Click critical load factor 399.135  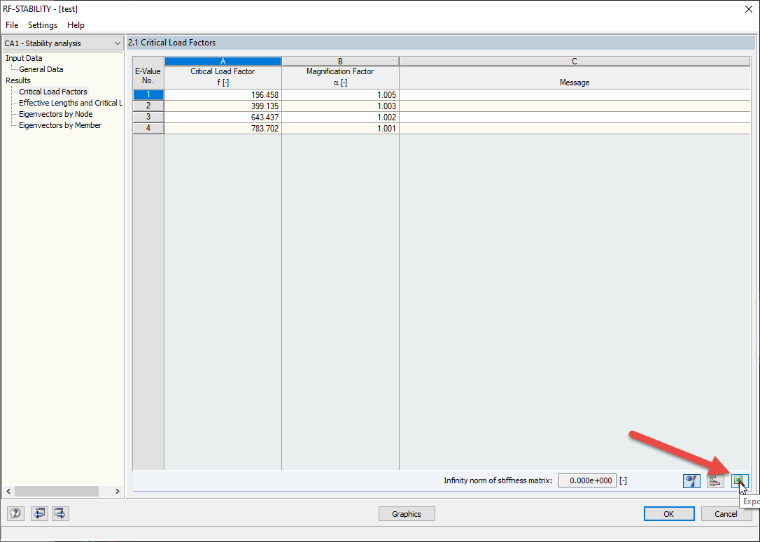tap(223, 106)
